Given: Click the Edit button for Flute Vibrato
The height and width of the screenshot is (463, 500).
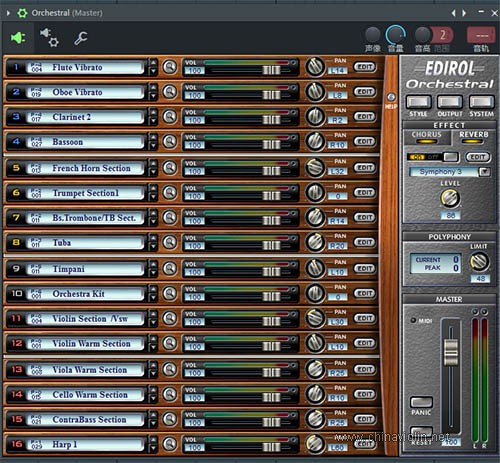Looking at the screenshot, I should pyautogui.click(x=365, y=67).
